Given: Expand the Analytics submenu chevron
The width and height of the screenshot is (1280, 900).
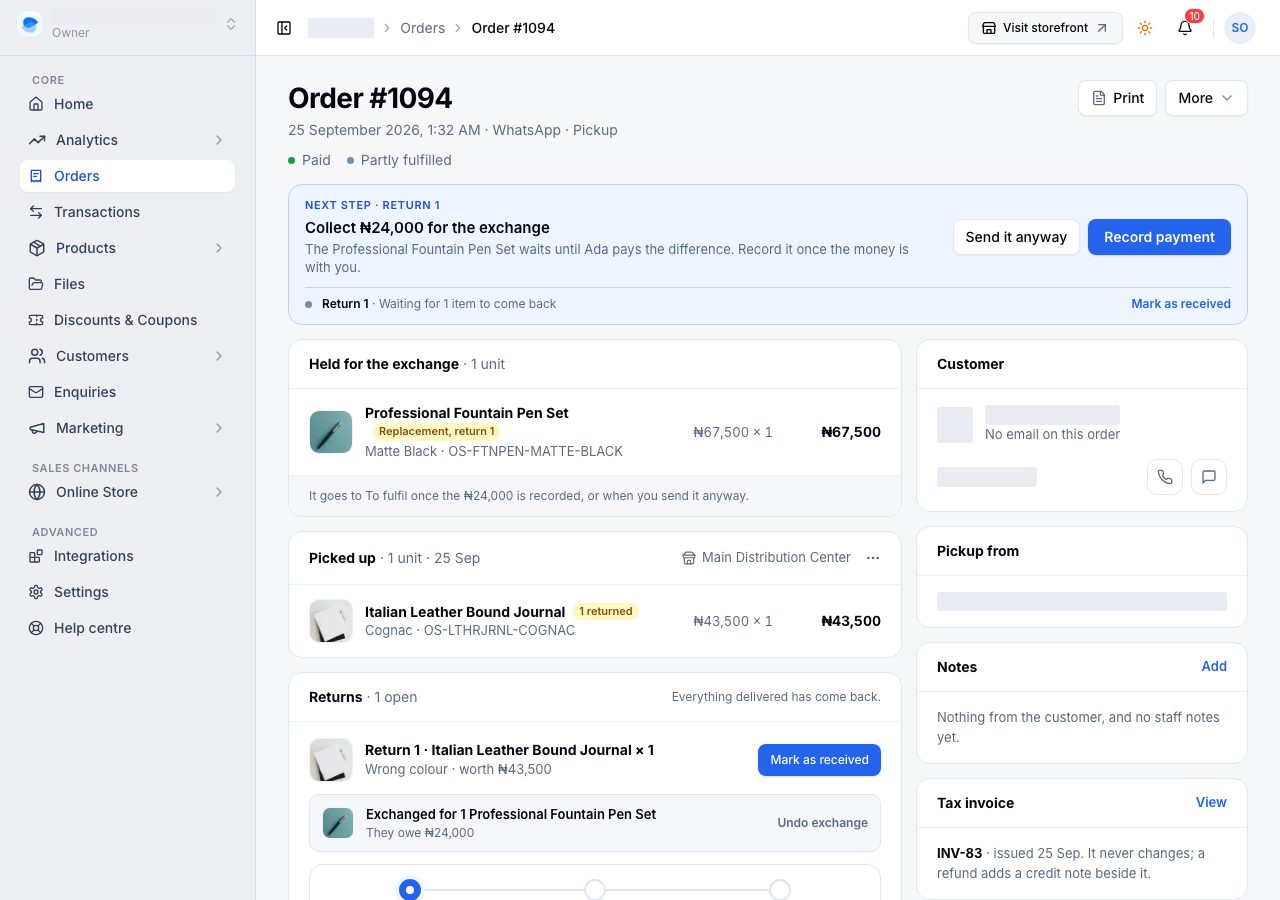Looking at the screenshot, I should point(219,140).
